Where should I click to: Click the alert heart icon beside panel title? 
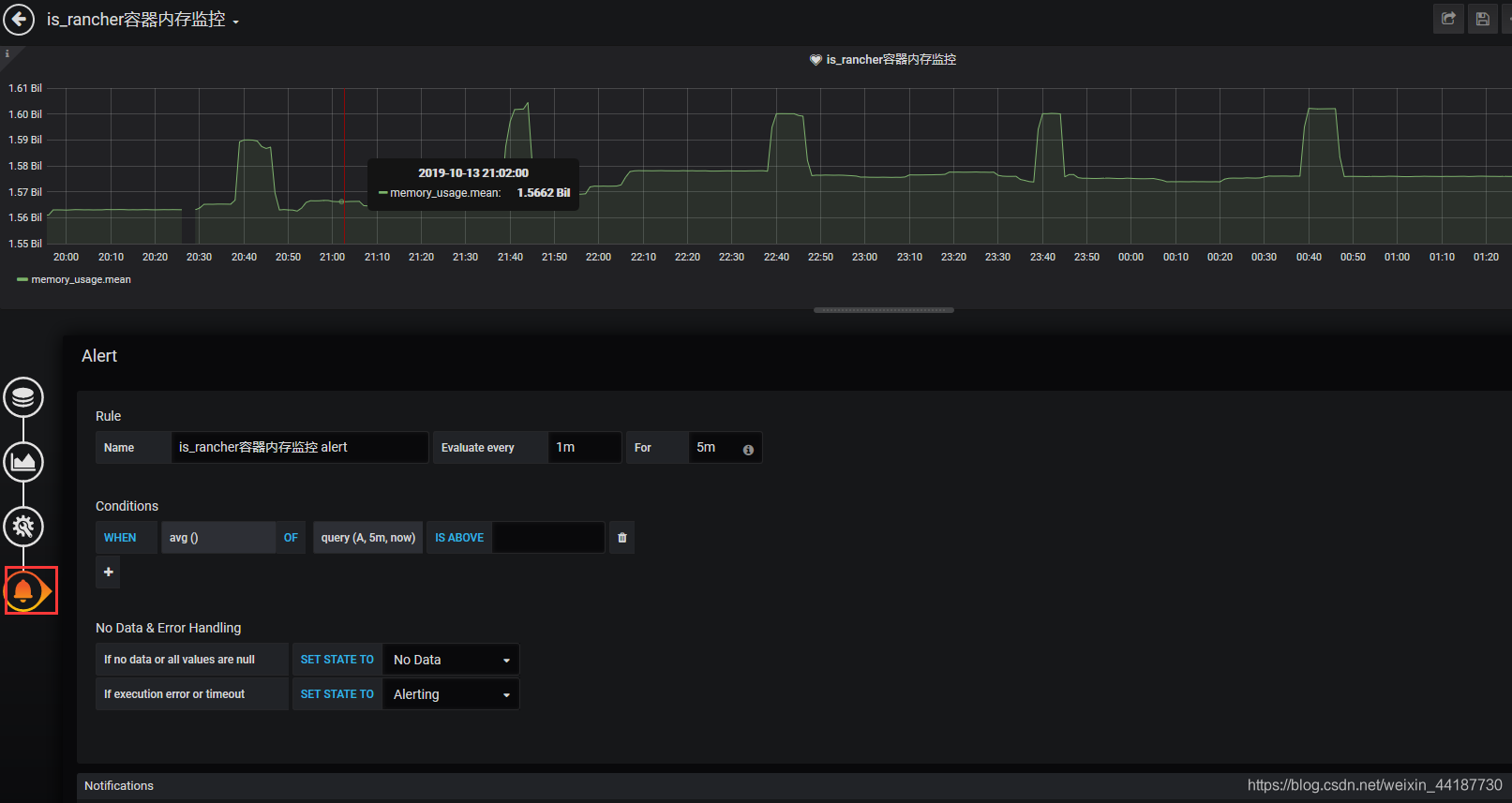click(816, 59)
